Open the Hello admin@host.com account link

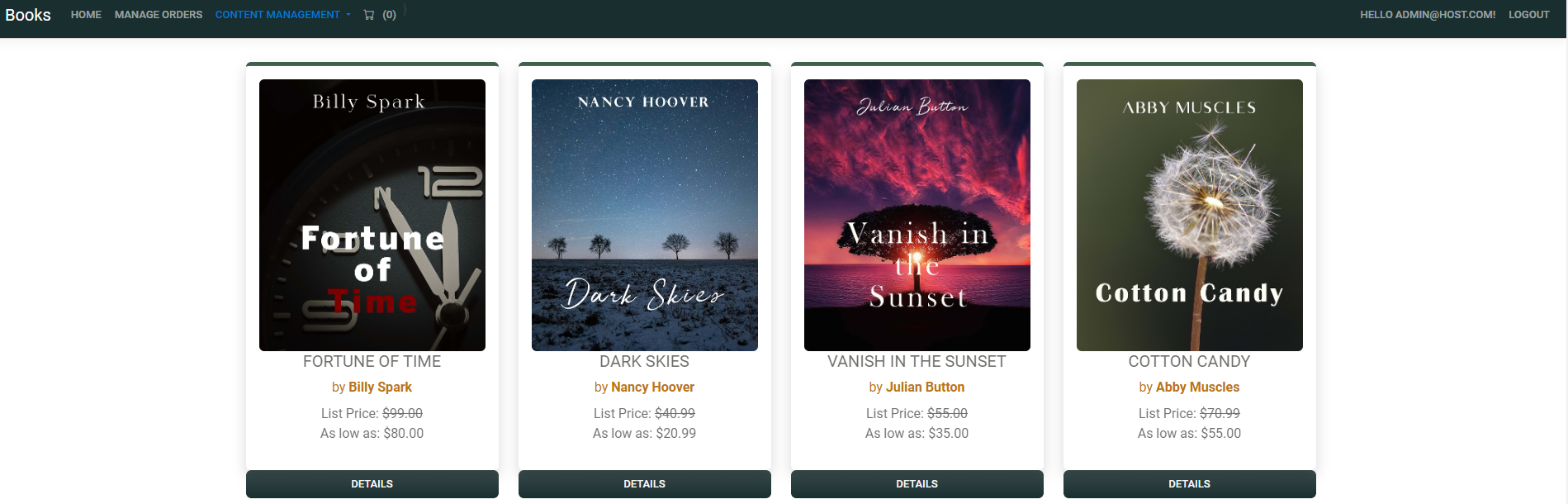click(x=1428, y=15)
